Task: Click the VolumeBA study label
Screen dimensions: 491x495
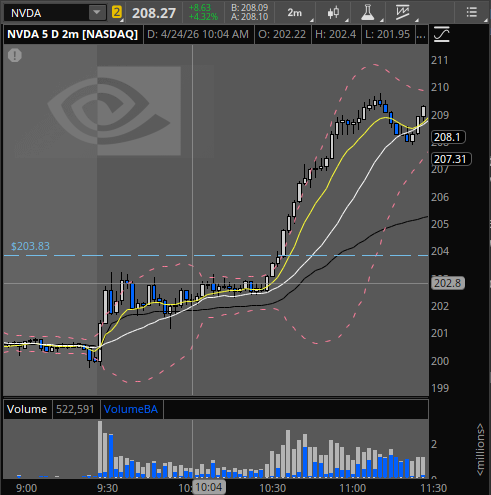Action: point(131,409)
